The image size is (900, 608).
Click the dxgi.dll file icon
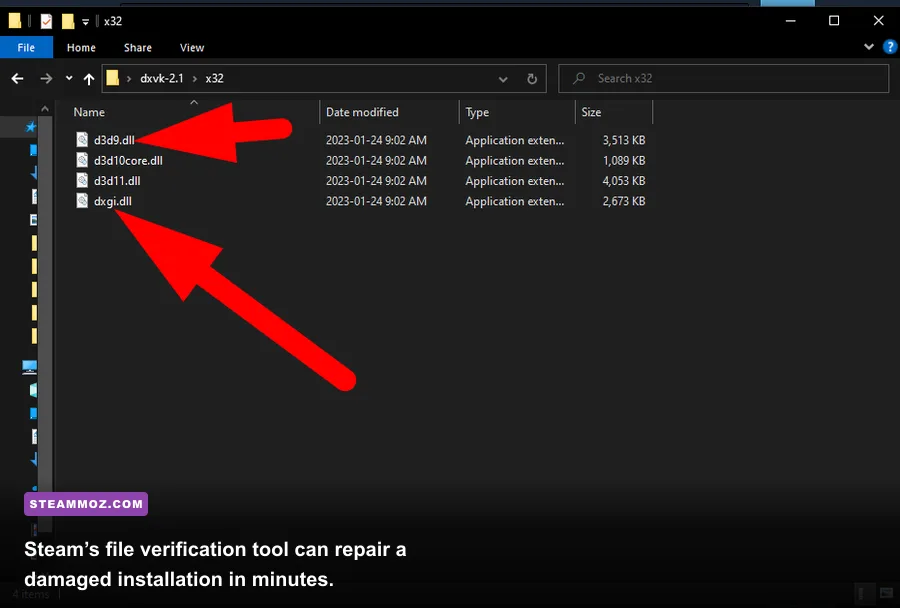(82, 201)
